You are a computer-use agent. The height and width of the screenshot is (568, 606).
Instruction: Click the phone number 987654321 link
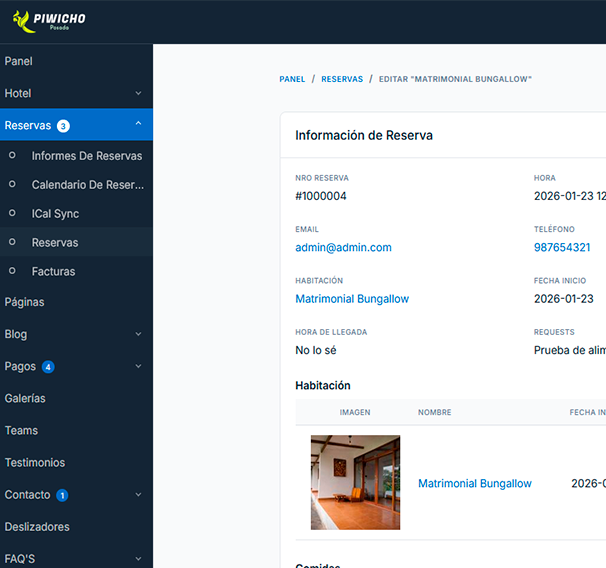tap(562, 247)
